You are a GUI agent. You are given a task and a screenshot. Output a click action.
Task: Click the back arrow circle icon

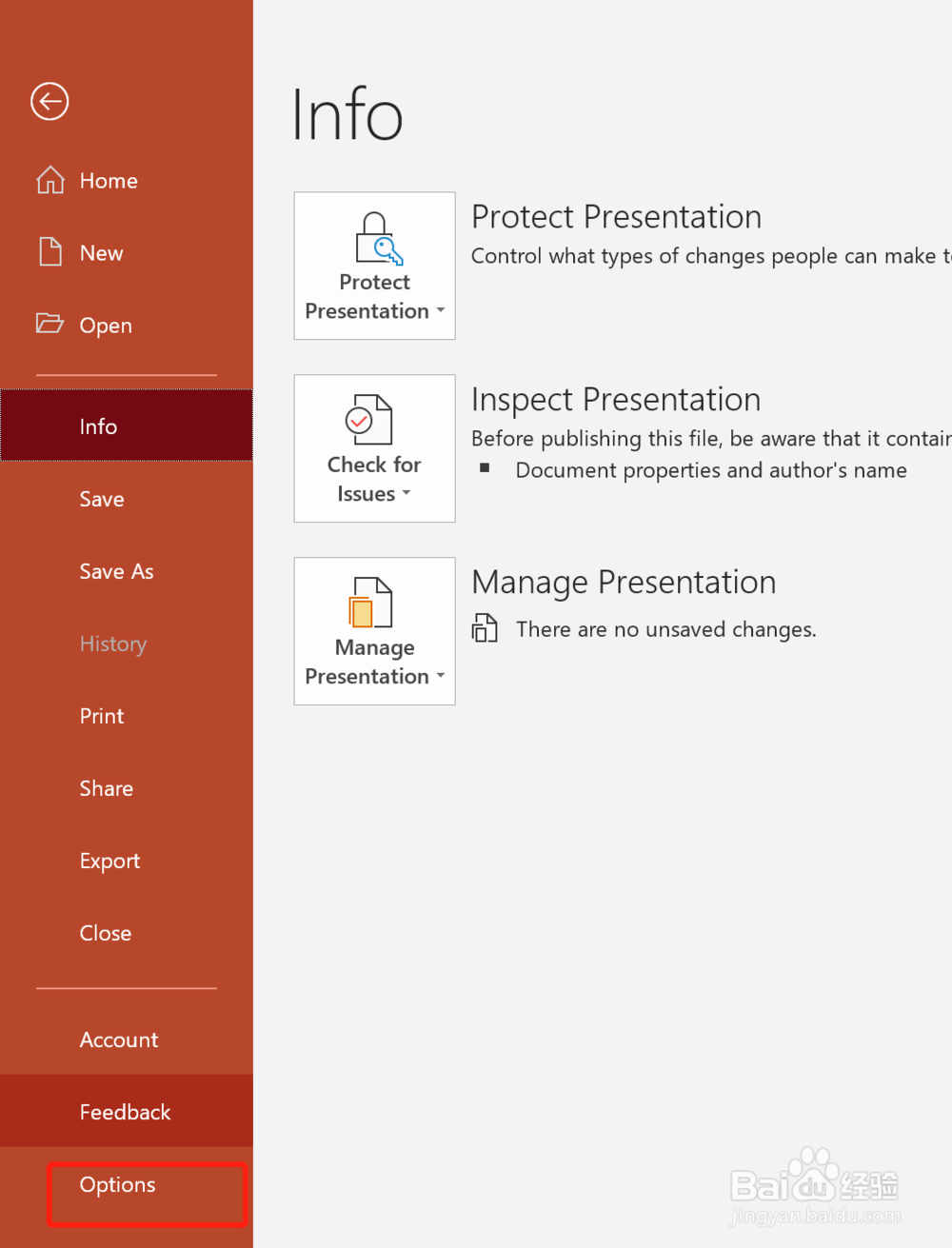50,102
